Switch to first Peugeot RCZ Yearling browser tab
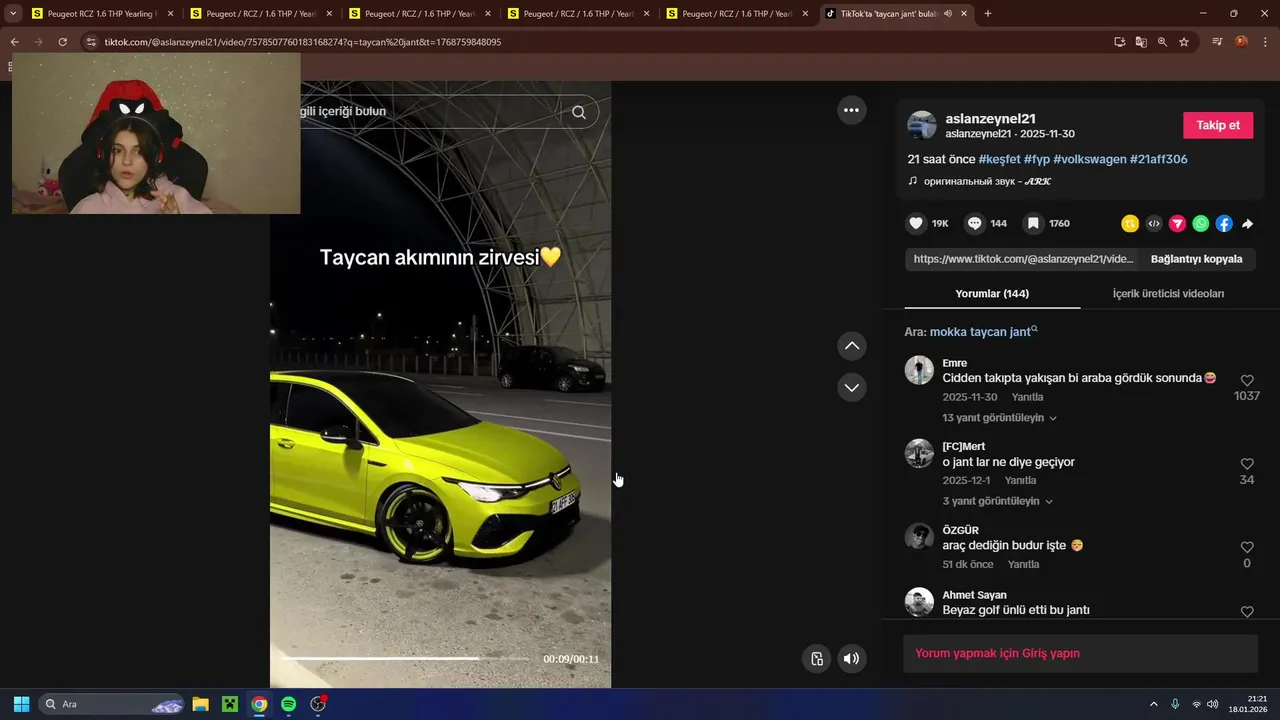Screen dimensions: 1280x720 pyautogui.click(x=103, y=14)
